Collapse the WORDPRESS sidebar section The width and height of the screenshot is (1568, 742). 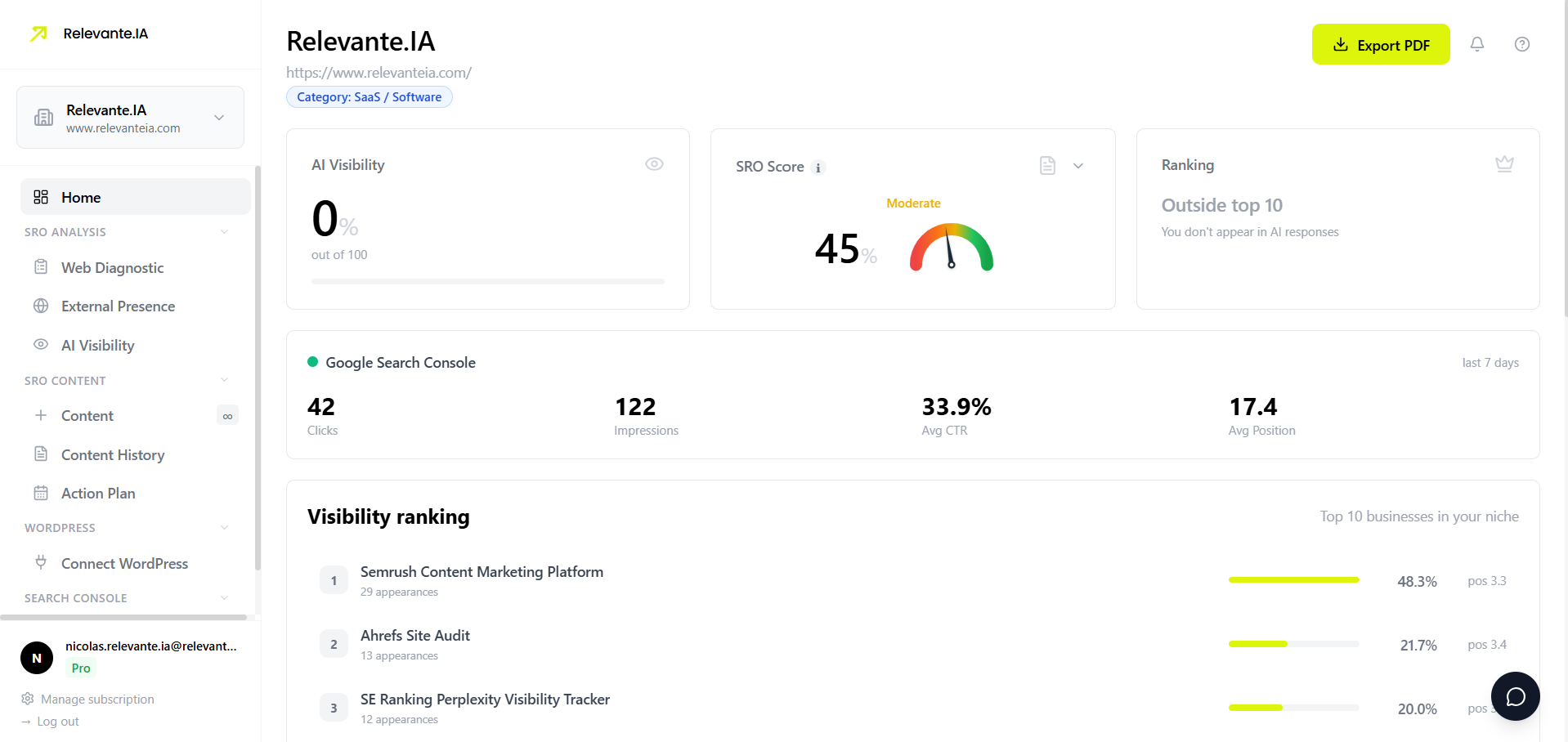(224, 528)
